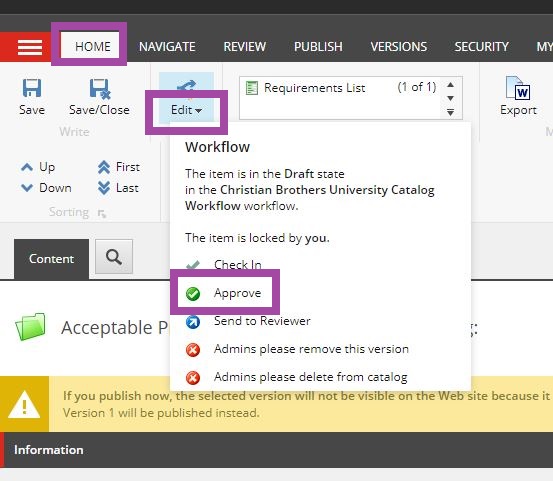This screenshot has height=481, width=553.
Task: Move item to Last position
Action: [x=118, y=188]
